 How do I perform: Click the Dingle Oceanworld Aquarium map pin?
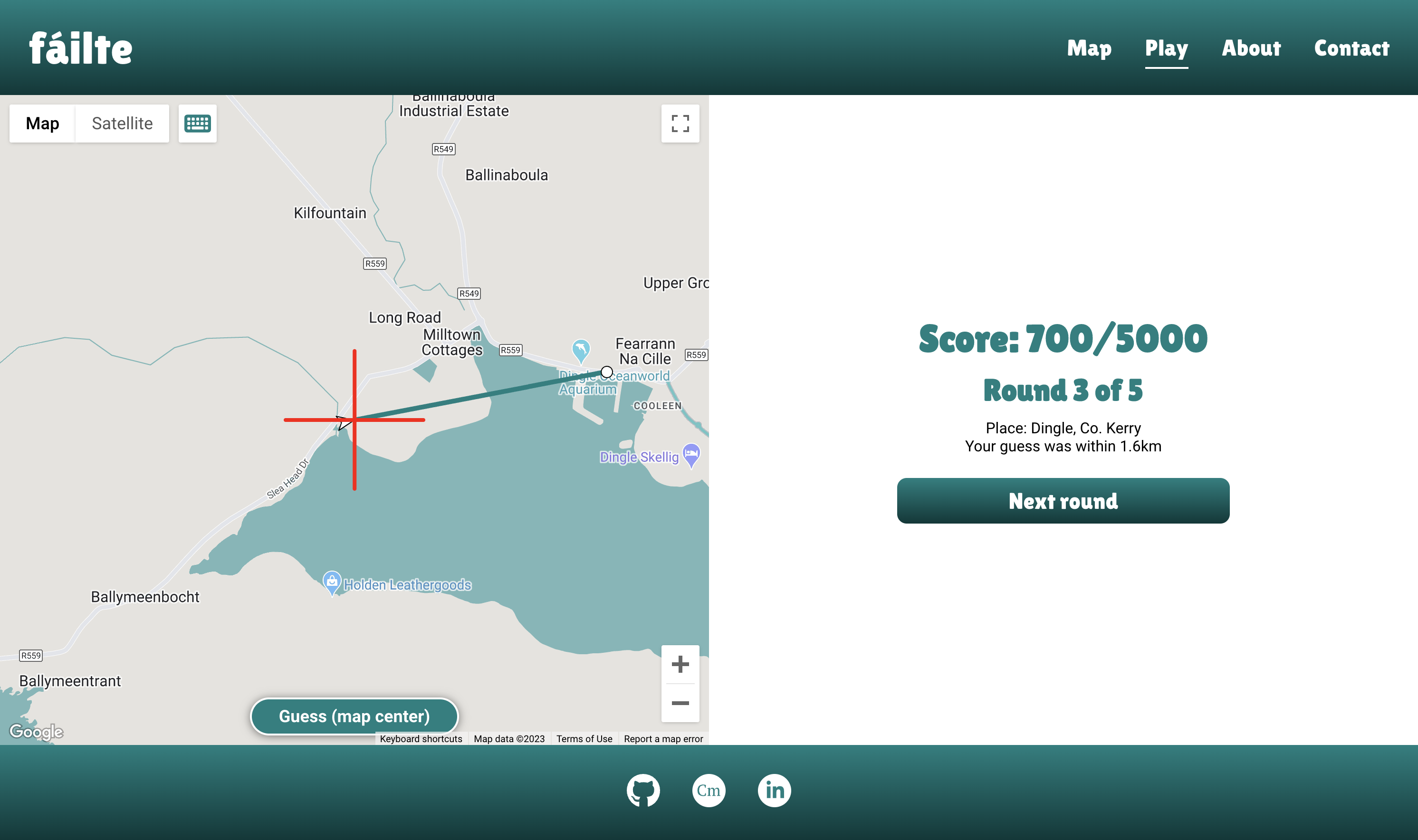[581, 349]
